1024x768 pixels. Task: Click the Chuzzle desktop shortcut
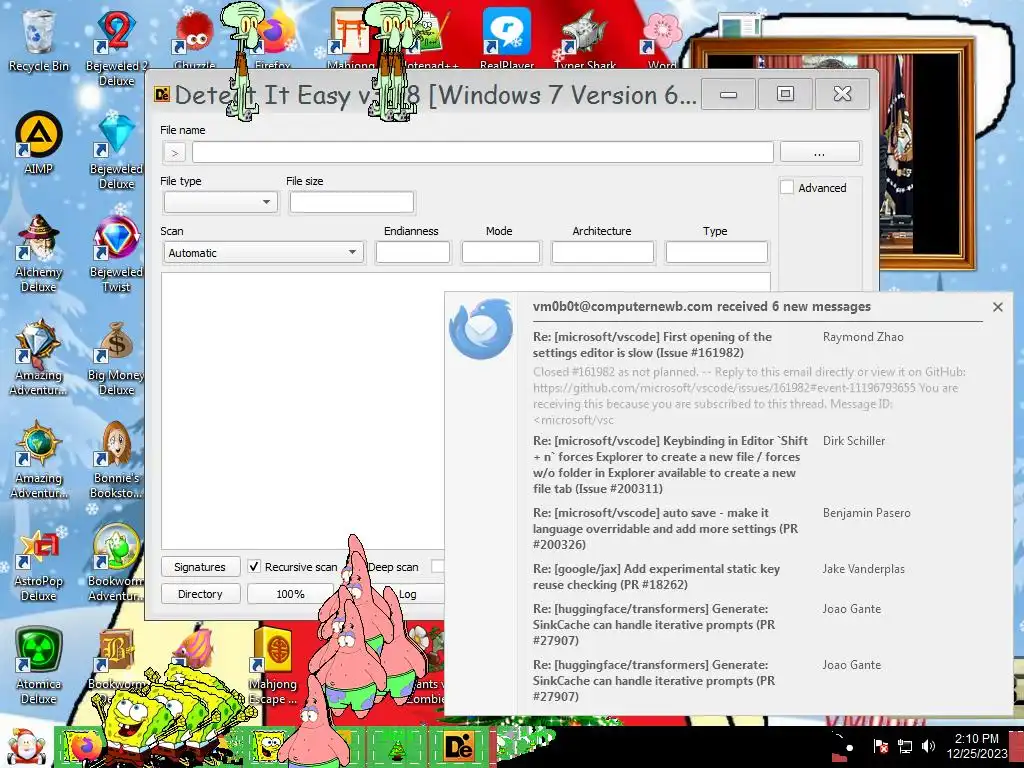click(x=194, y=39)
